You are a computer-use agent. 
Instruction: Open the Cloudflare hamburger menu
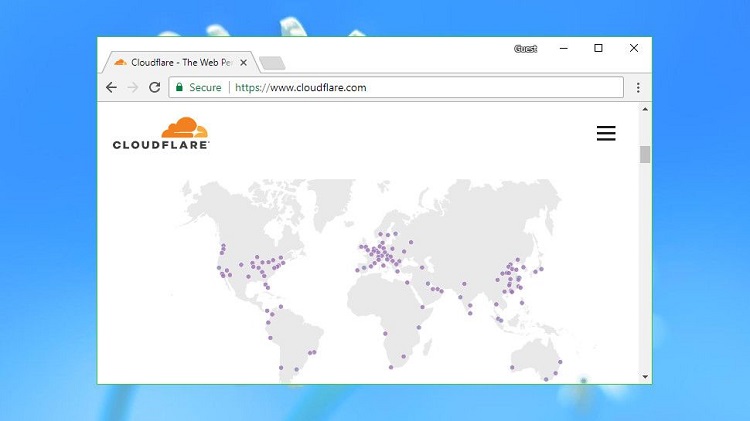(606, 133)
